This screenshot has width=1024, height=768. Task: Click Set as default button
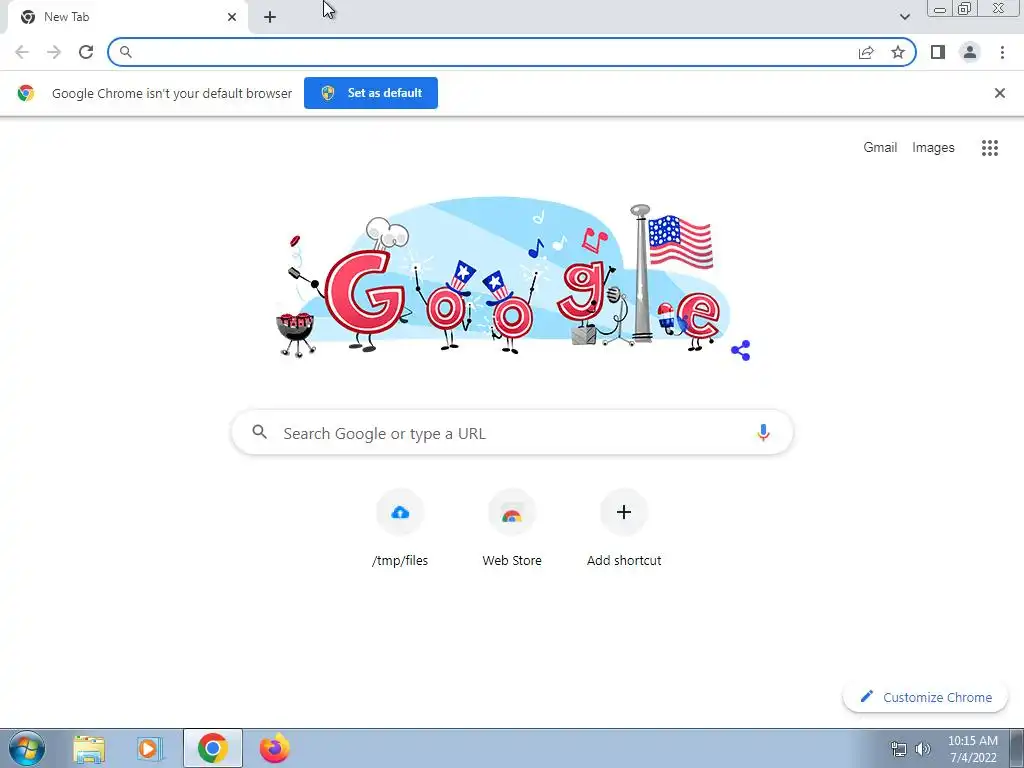(371, 93)
